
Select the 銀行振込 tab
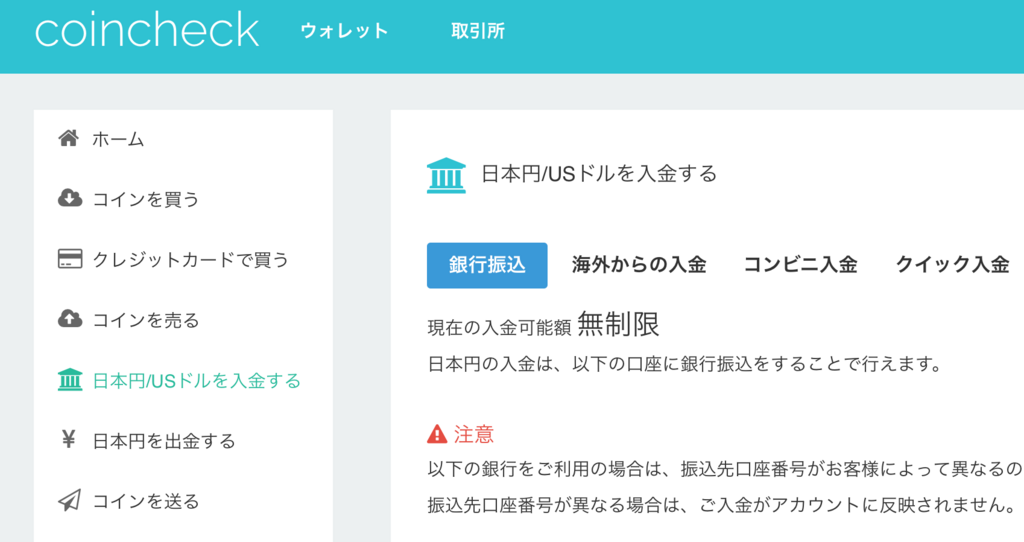tap(487, 265)
